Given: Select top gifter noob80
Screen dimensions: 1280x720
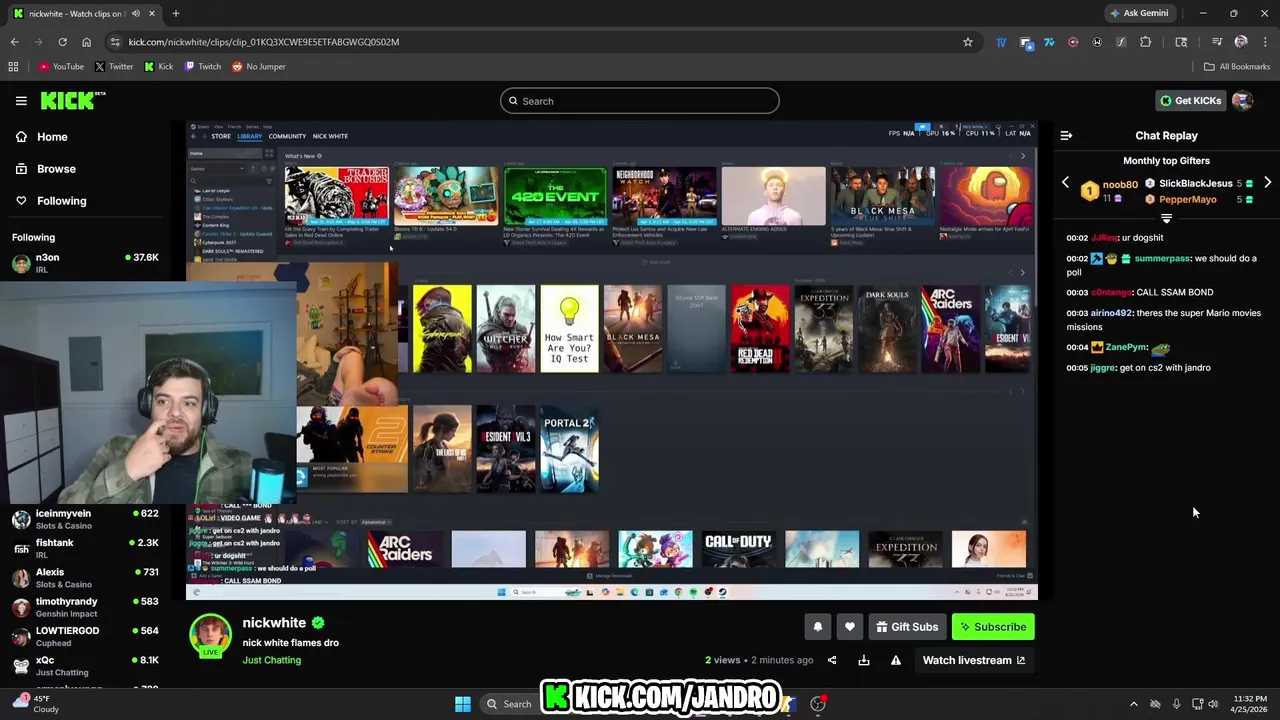Looking at the screenshot, I should pyautogui.click(x=1120, y=185).
